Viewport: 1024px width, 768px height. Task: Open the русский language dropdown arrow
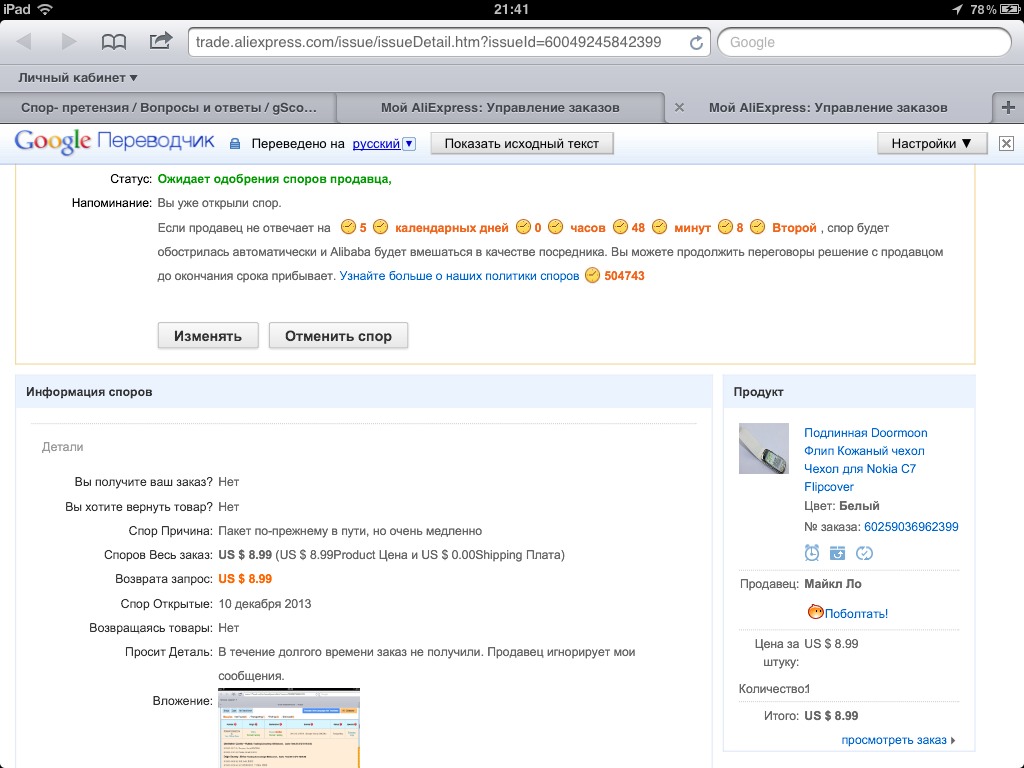pyautogui.click(x=409, y=144)
